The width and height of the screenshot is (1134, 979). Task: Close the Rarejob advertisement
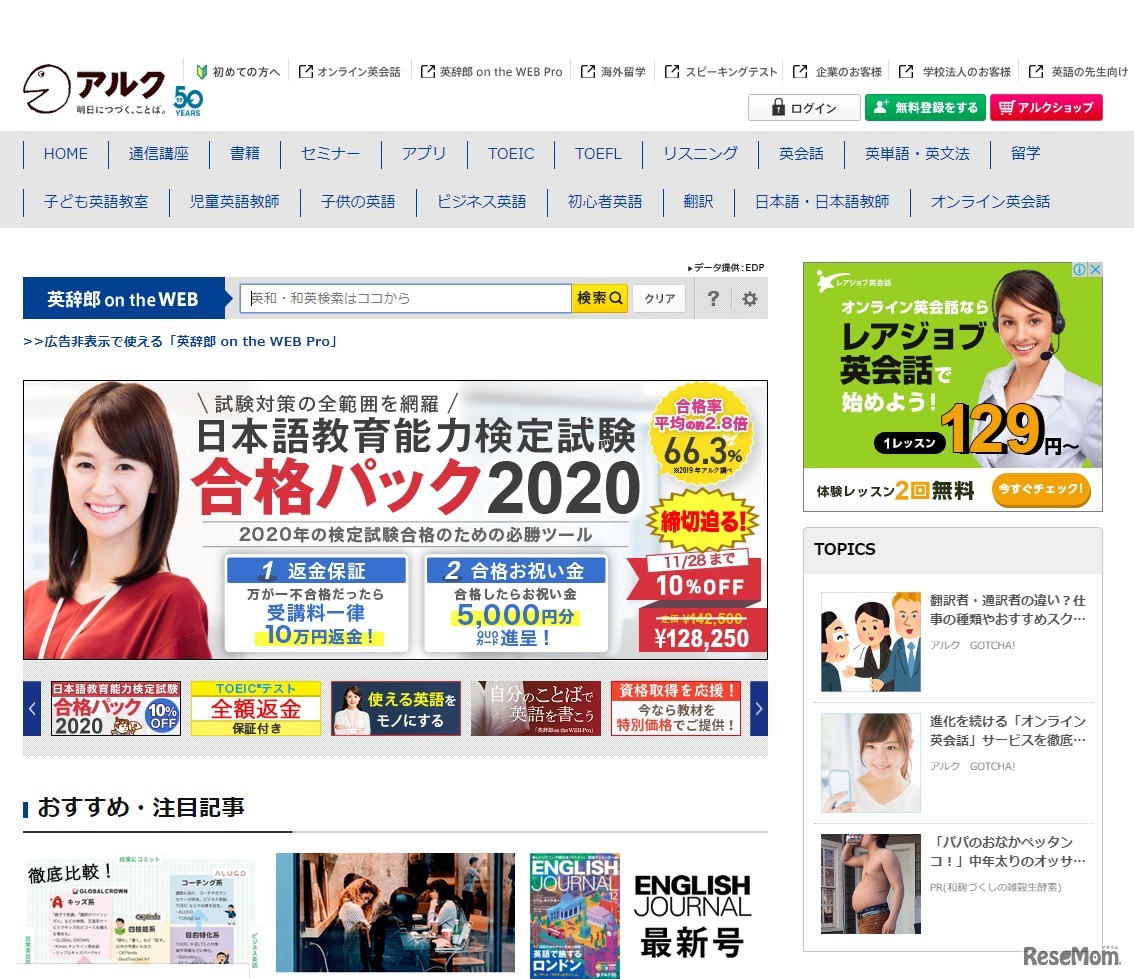(x=1095, y=269)
